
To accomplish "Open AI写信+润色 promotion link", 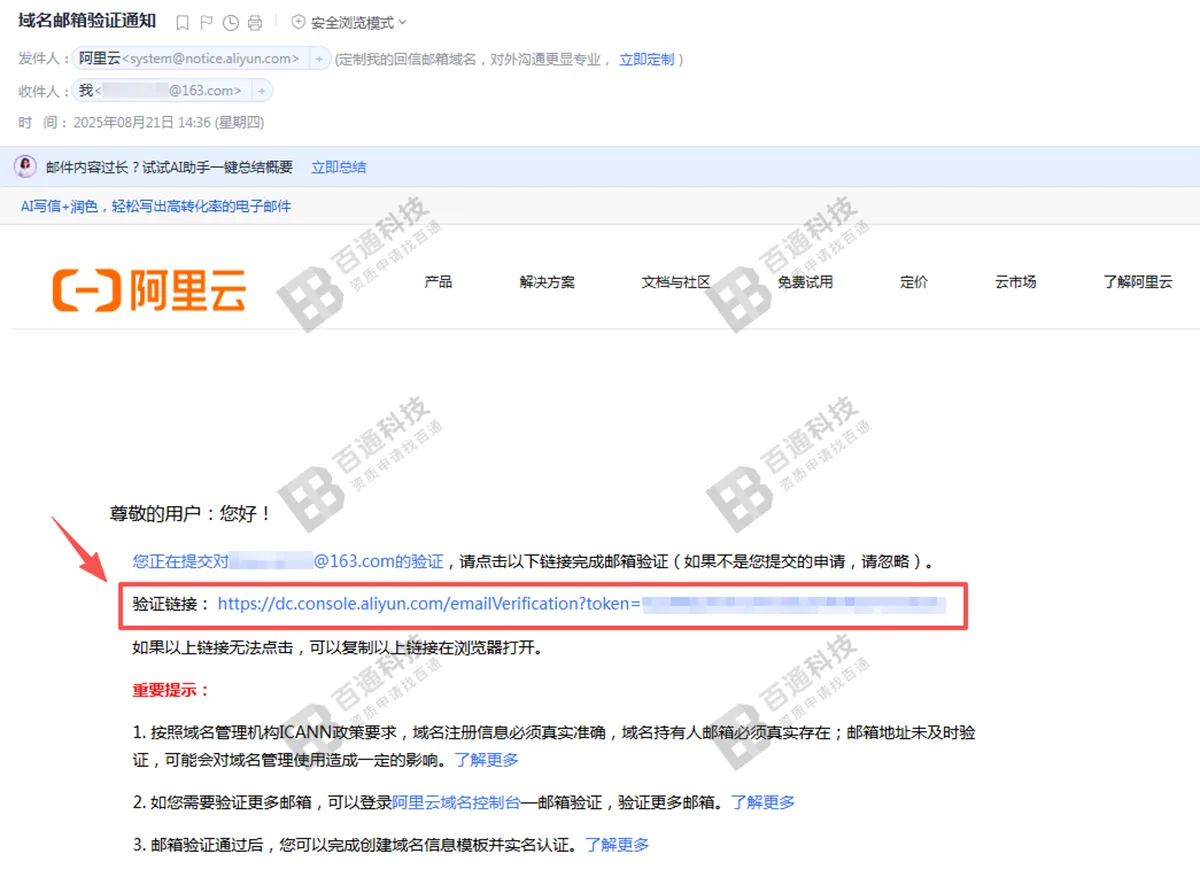I will (x=156, y=206).
